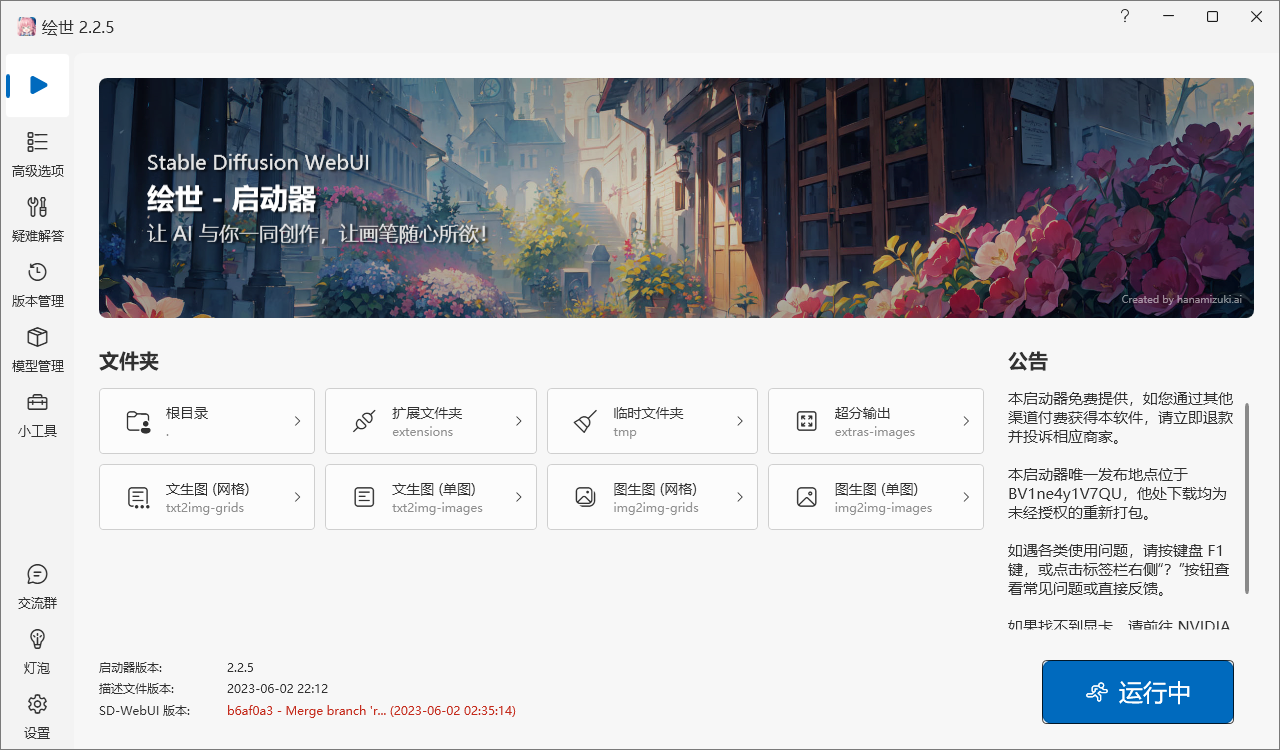Image resolution: width=1280 pixels, height=750 pixels.
Task: Open the launch page via play icon
Action: tap(38, 85)
